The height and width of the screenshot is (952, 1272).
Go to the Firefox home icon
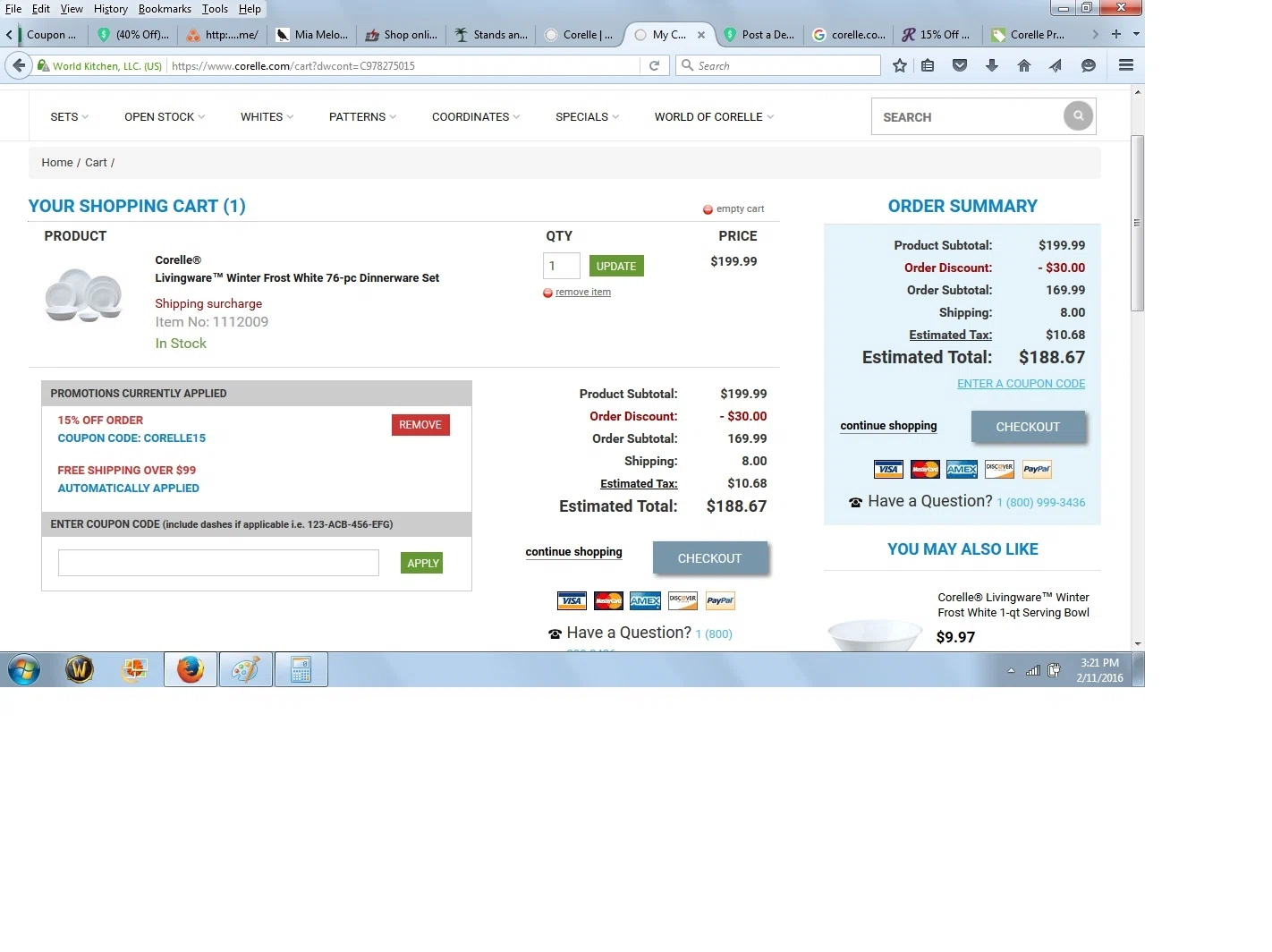[1024, 65]
